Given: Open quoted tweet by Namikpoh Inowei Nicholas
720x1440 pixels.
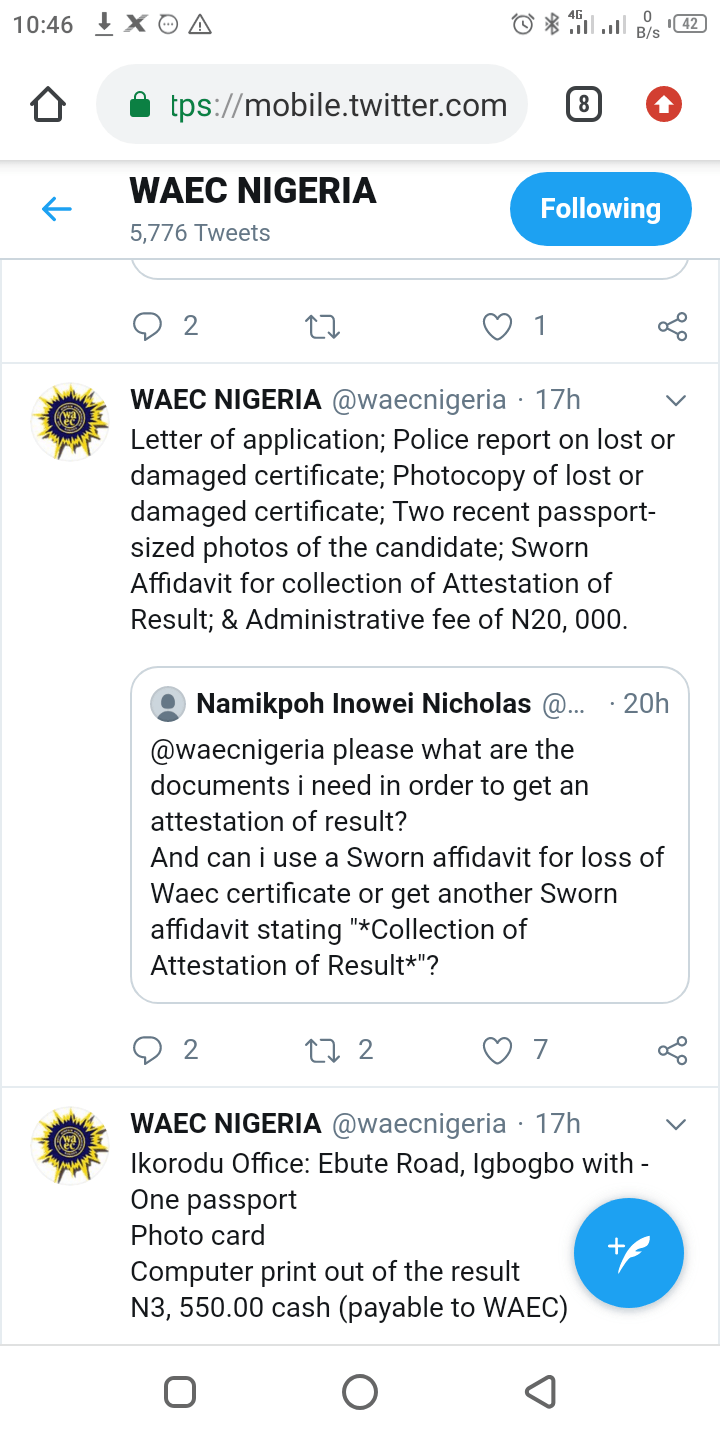Looking at the screenshot, I should (410, 835).
